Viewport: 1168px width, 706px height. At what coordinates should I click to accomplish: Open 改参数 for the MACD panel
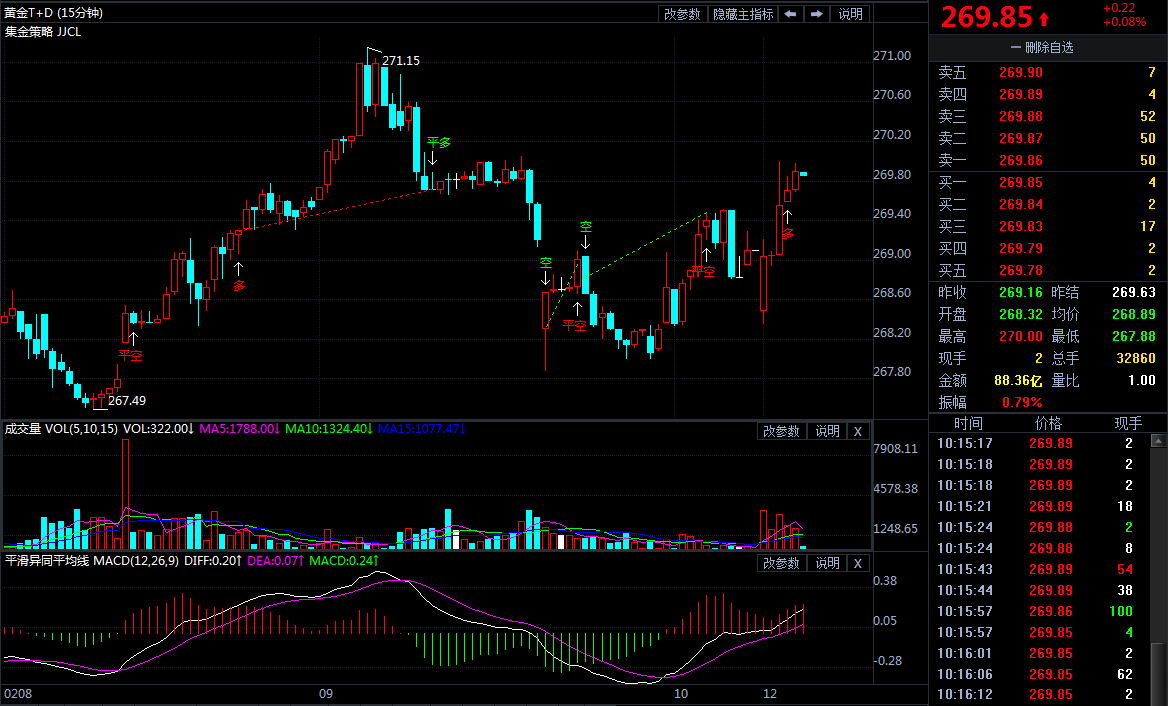click(781, 563)
